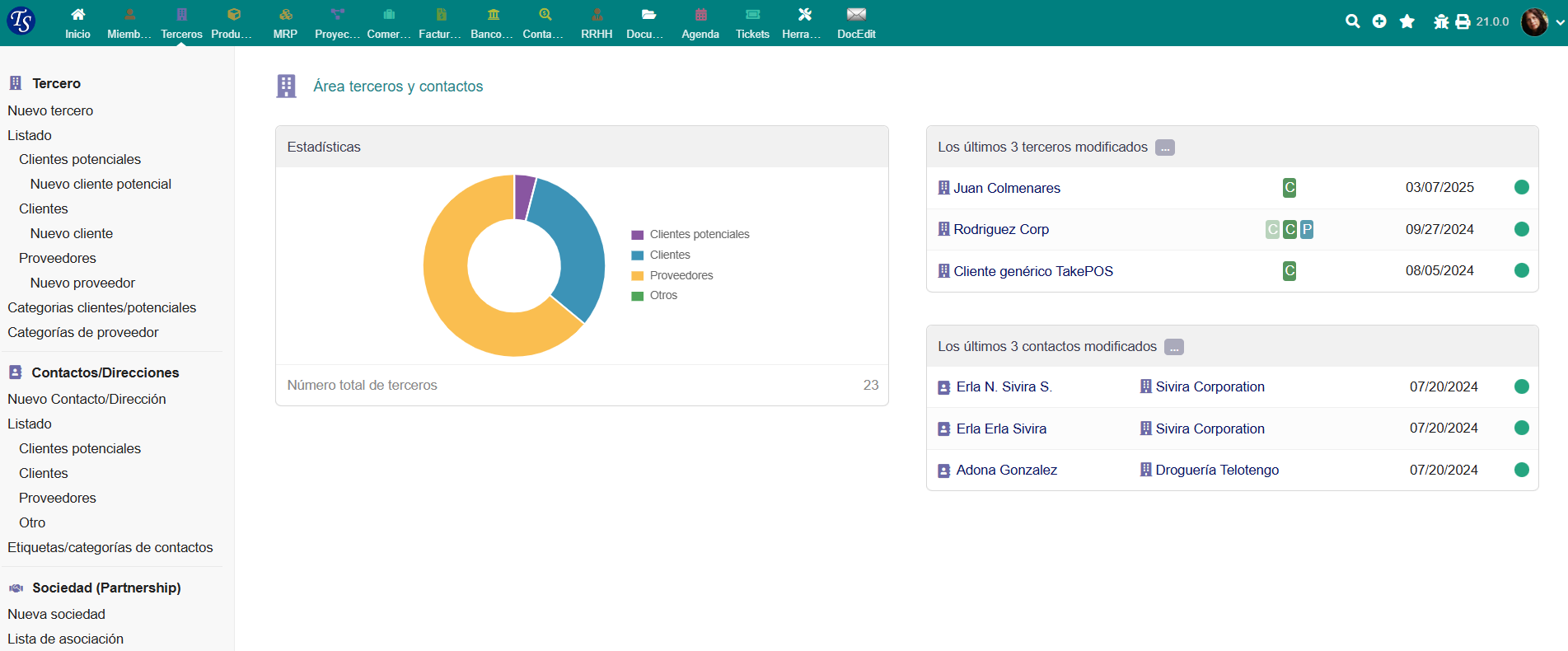Expand full list of modified terceros

click(x=1164, y=148)
